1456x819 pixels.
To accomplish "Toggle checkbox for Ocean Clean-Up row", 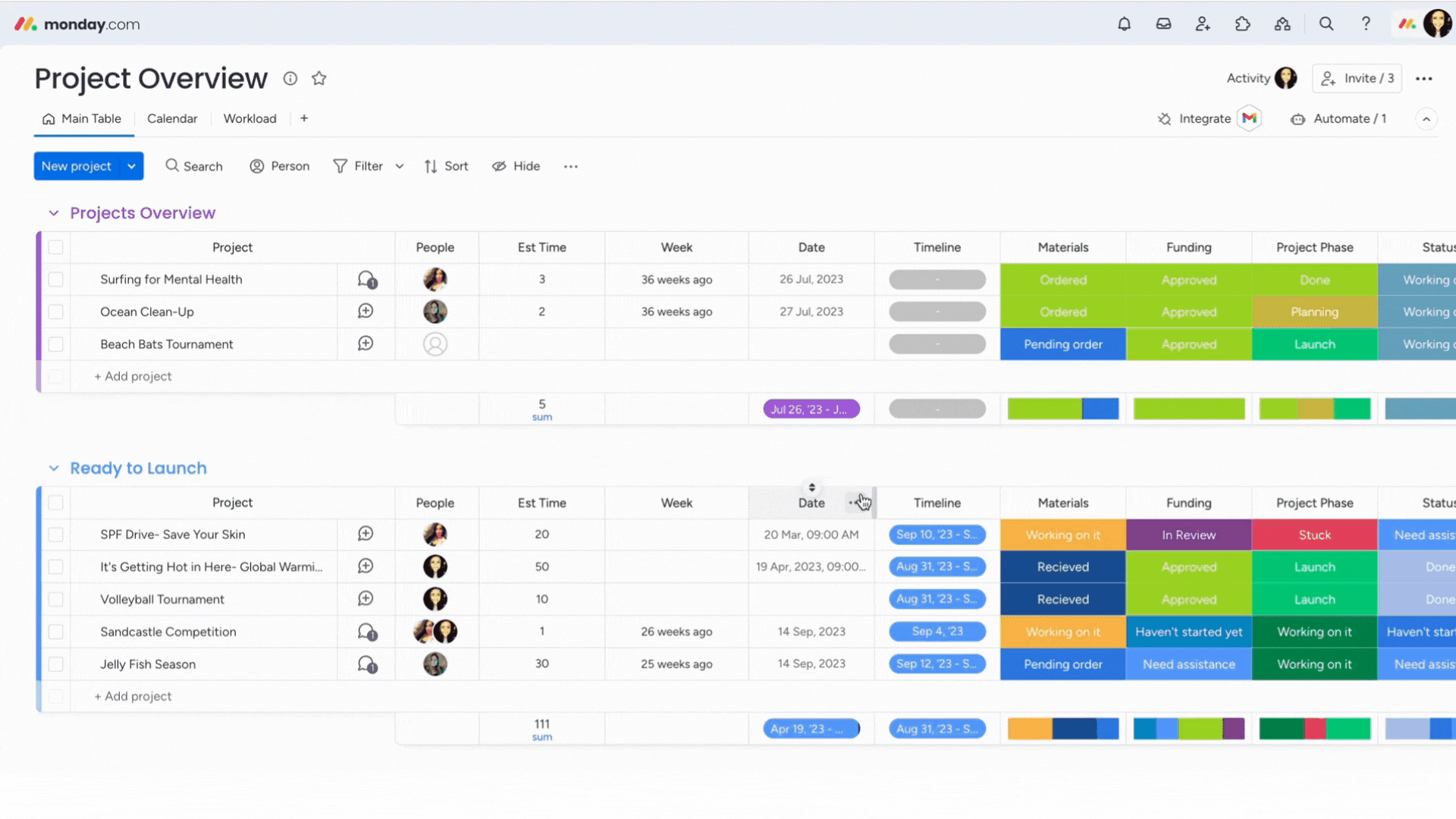I will [56, 311].
